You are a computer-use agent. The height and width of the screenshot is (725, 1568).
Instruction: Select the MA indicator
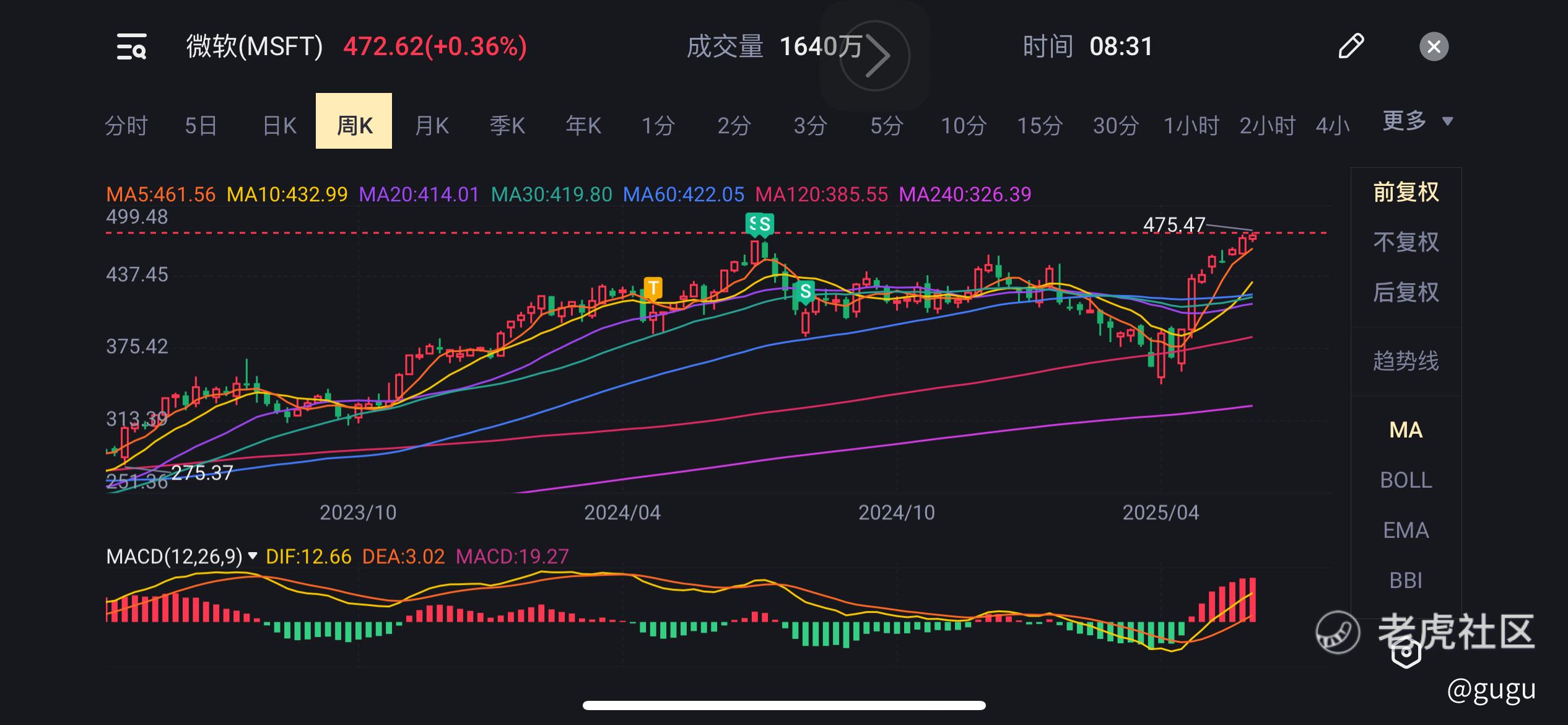(x=1406, y=430)
